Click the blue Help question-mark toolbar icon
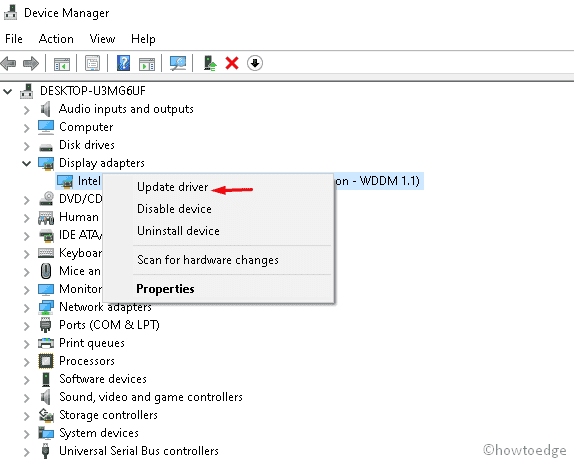The height and width of the screenshot is (462, 574). (x=124, y=63)
